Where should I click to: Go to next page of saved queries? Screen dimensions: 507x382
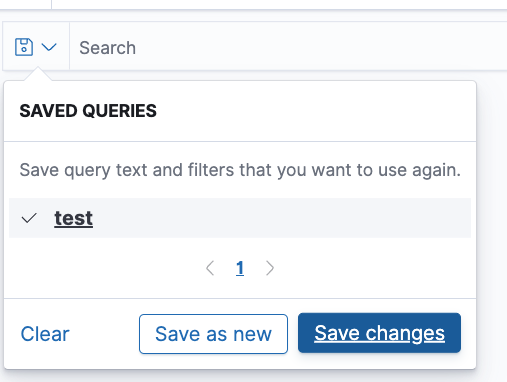270,268
